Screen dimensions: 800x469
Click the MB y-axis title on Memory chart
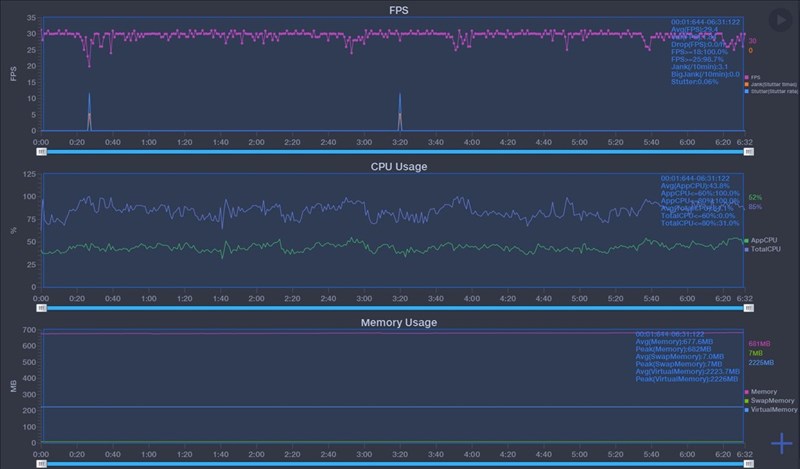point(14,386)
